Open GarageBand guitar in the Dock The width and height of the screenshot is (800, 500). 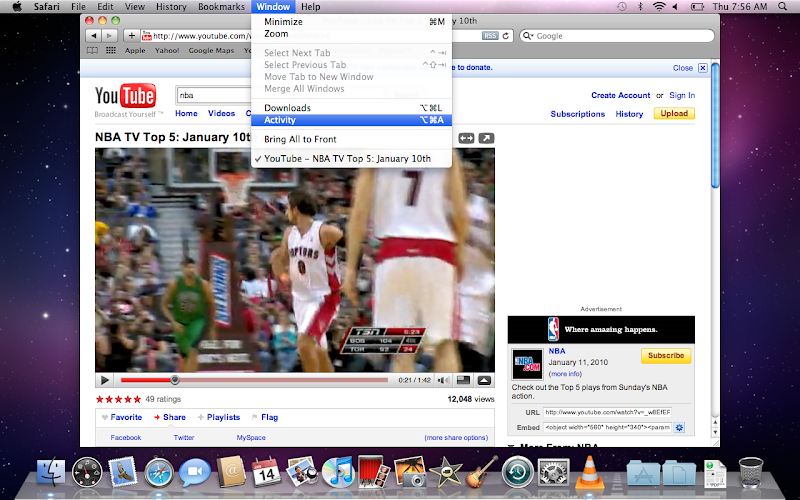tap(481, 471)
